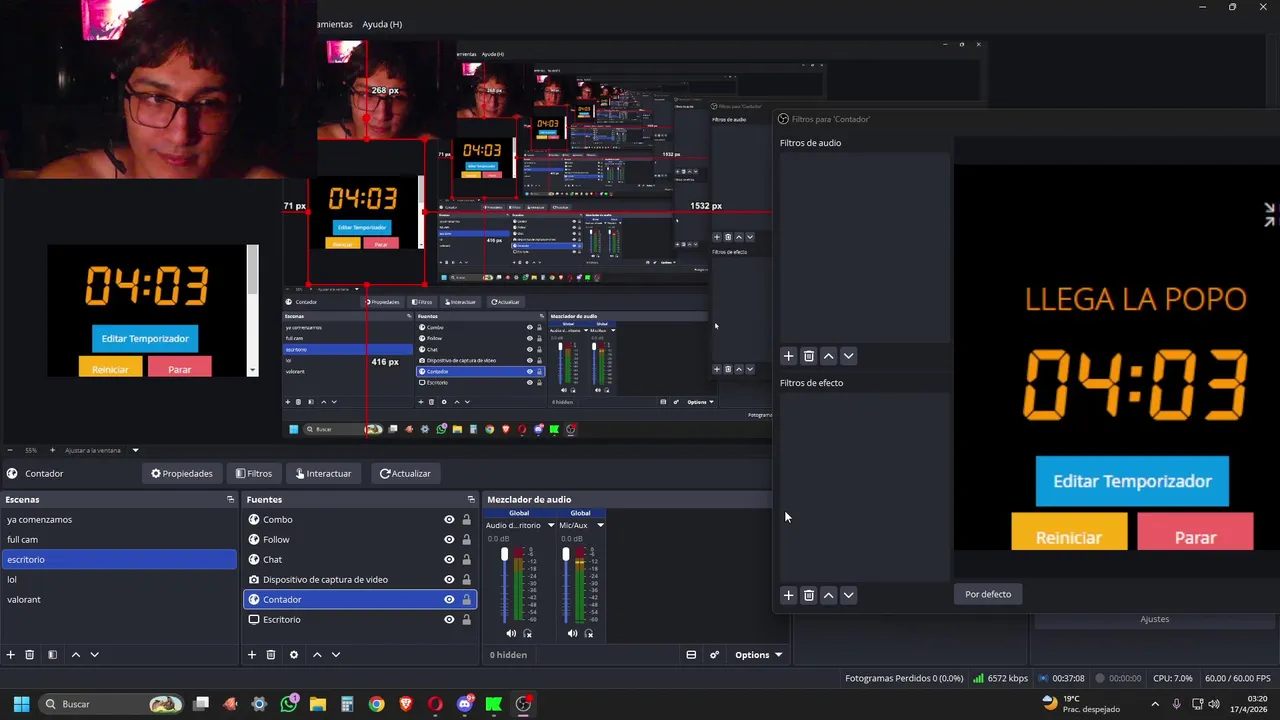Click Parar button in filter preview
Viewport: 1280px width, 720px height.
pyautogui.click(x=1195, y=533)
